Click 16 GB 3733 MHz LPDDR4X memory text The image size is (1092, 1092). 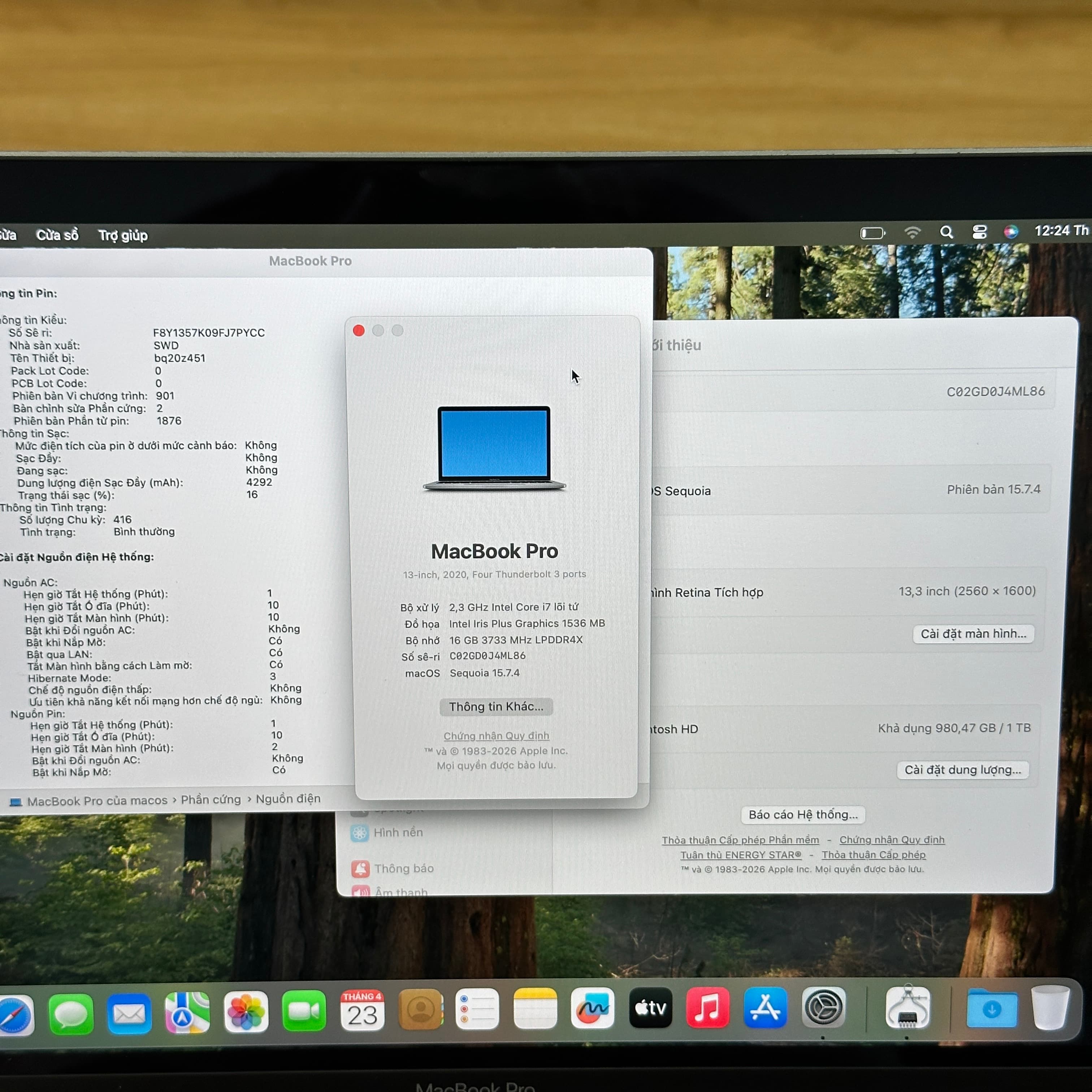(516, 640)
